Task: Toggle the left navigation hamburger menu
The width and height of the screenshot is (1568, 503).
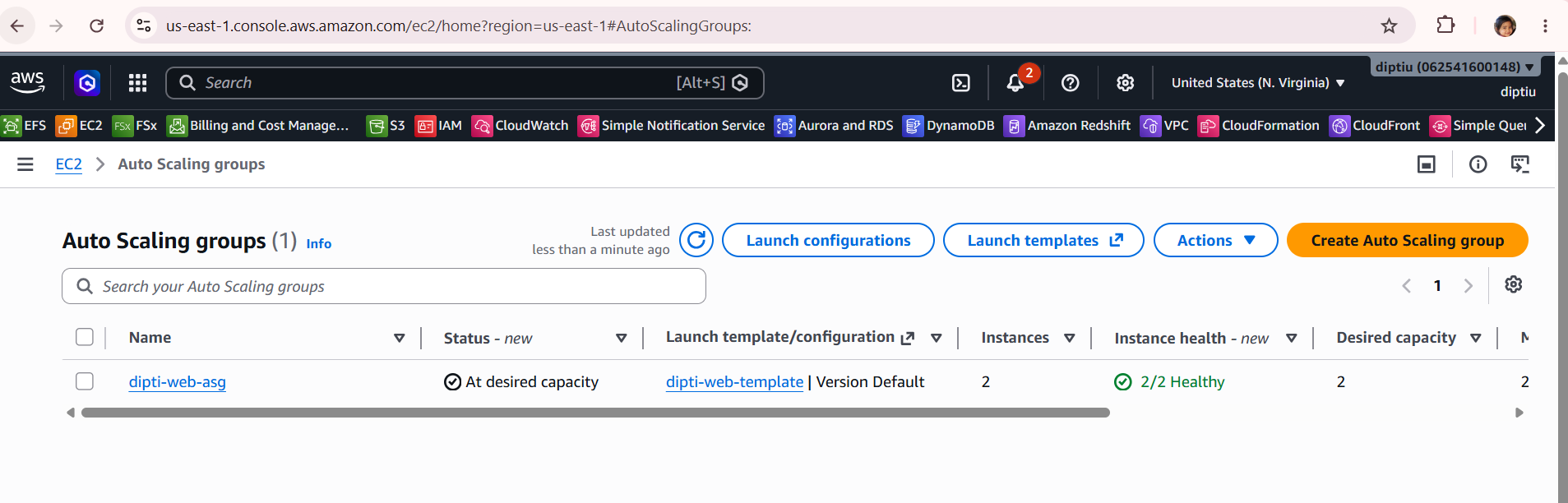Action: point(25,164)
